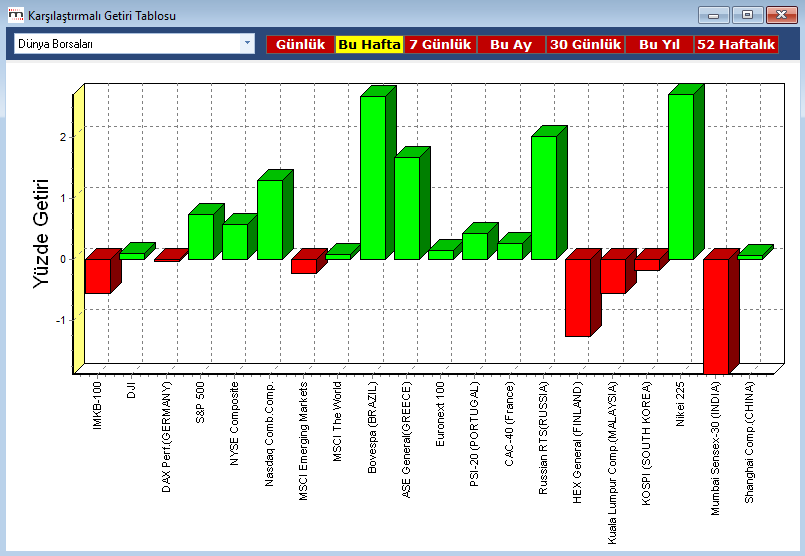
Task: Click the 'MSCI The World' axis label
Action: click(x=337, y=421)
